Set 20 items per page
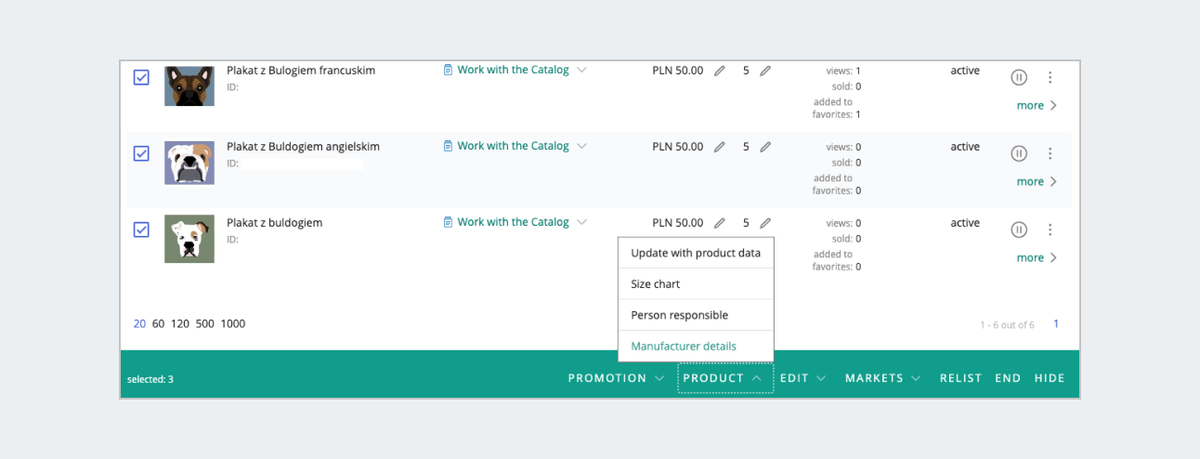This screenshot has width=1200, height=459. click(140, 323)
